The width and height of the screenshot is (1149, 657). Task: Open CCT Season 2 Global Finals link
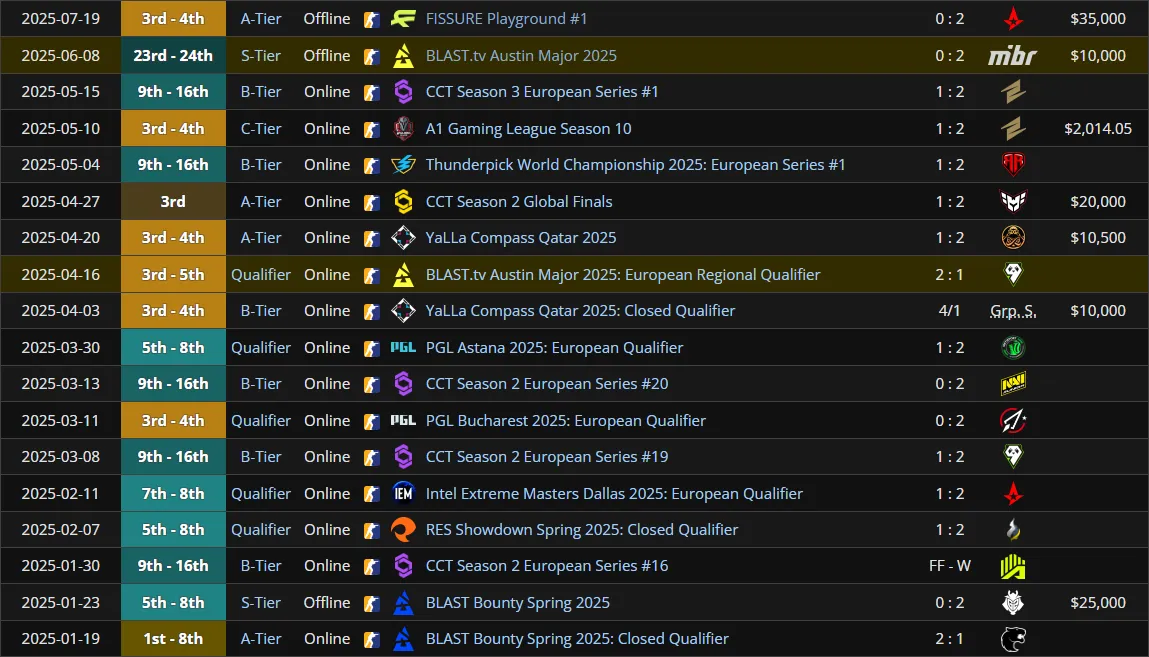point(519,201)
